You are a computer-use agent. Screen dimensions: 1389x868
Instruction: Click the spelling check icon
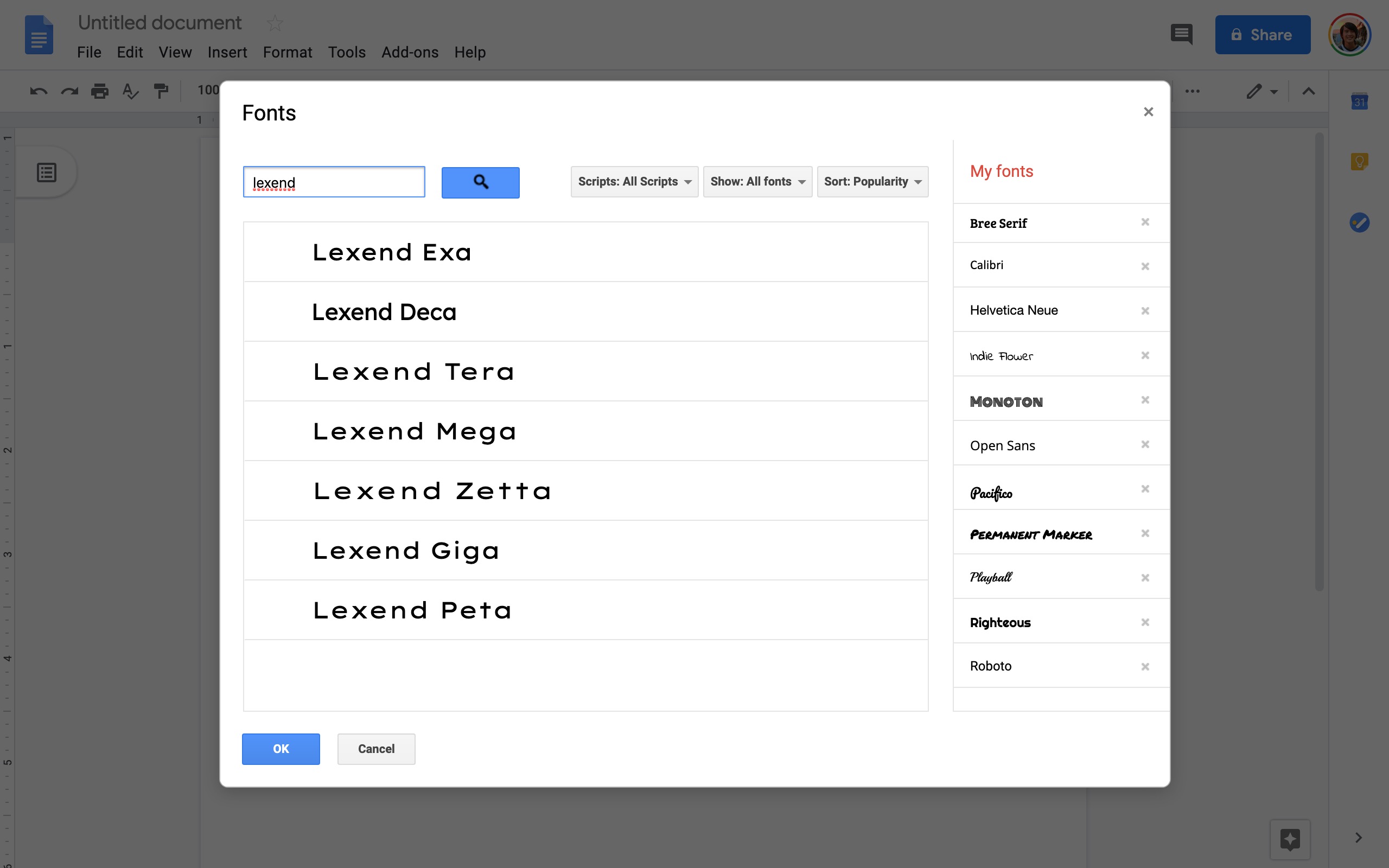pos(130,92)
